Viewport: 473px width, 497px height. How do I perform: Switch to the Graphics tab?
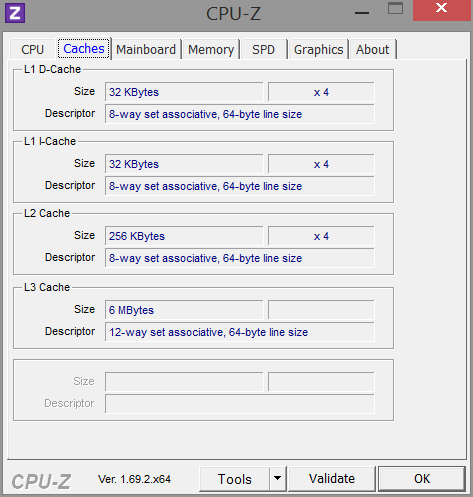pos(318,49)
